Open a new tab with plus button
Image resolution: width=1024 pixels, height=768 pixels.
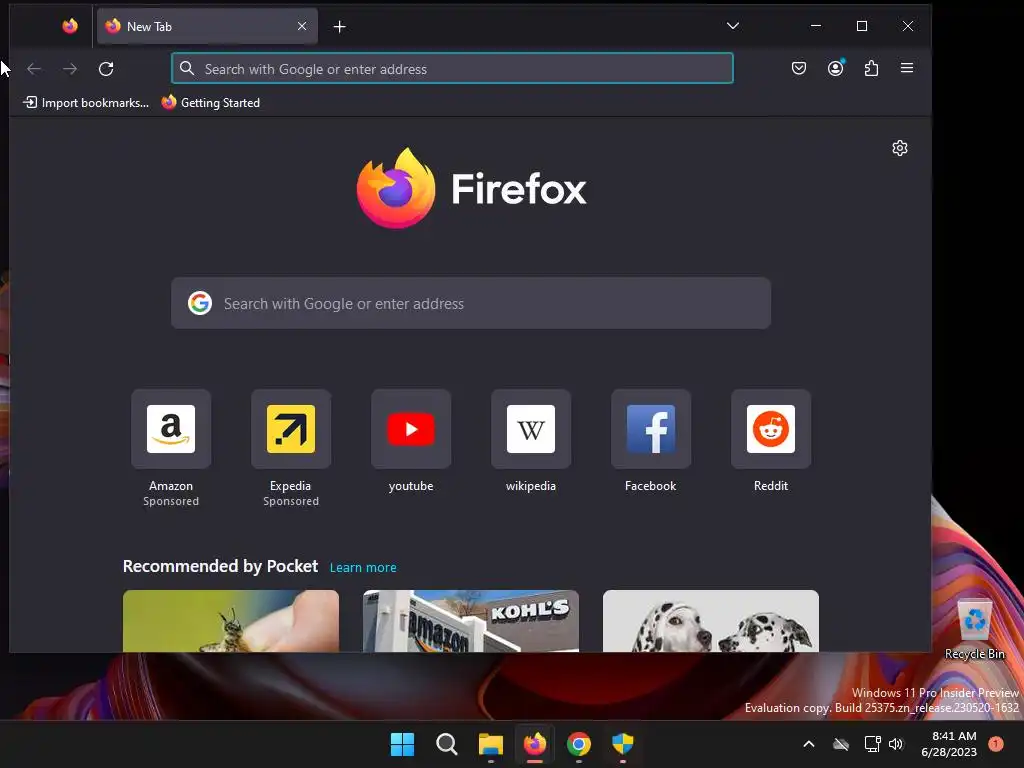[x=340, y=27]
